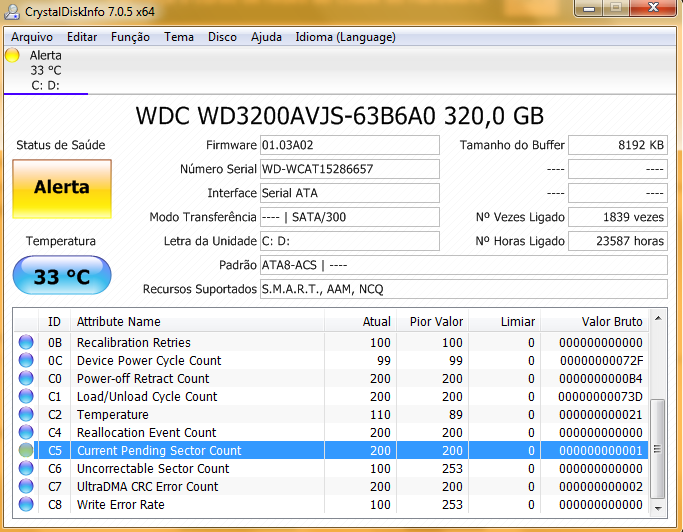Select the UltraDMA CRC Error Count text
The height and width of the screenshot is (532, 683).
tap(147, 486)
